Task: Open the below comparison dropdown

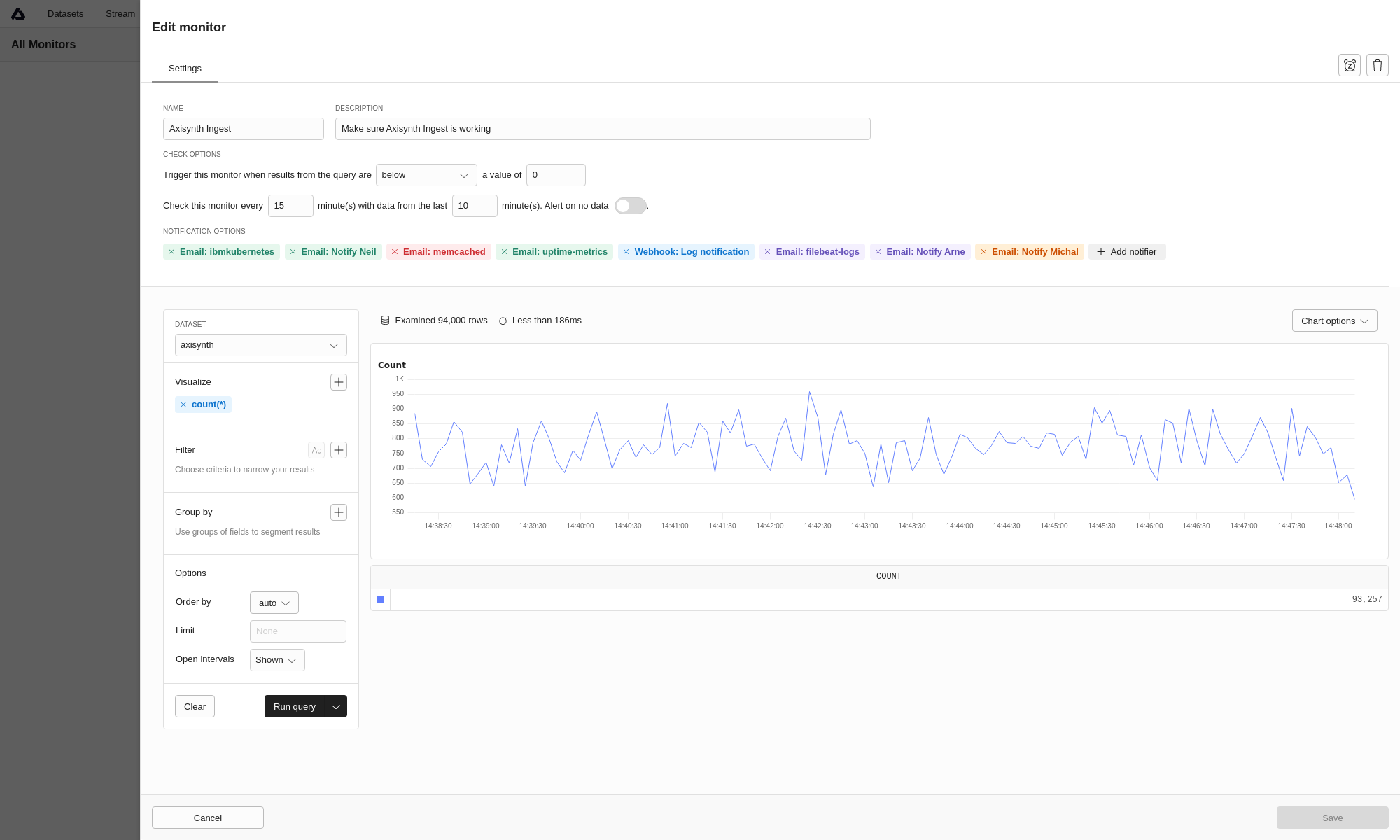Action: click(426, 175)
